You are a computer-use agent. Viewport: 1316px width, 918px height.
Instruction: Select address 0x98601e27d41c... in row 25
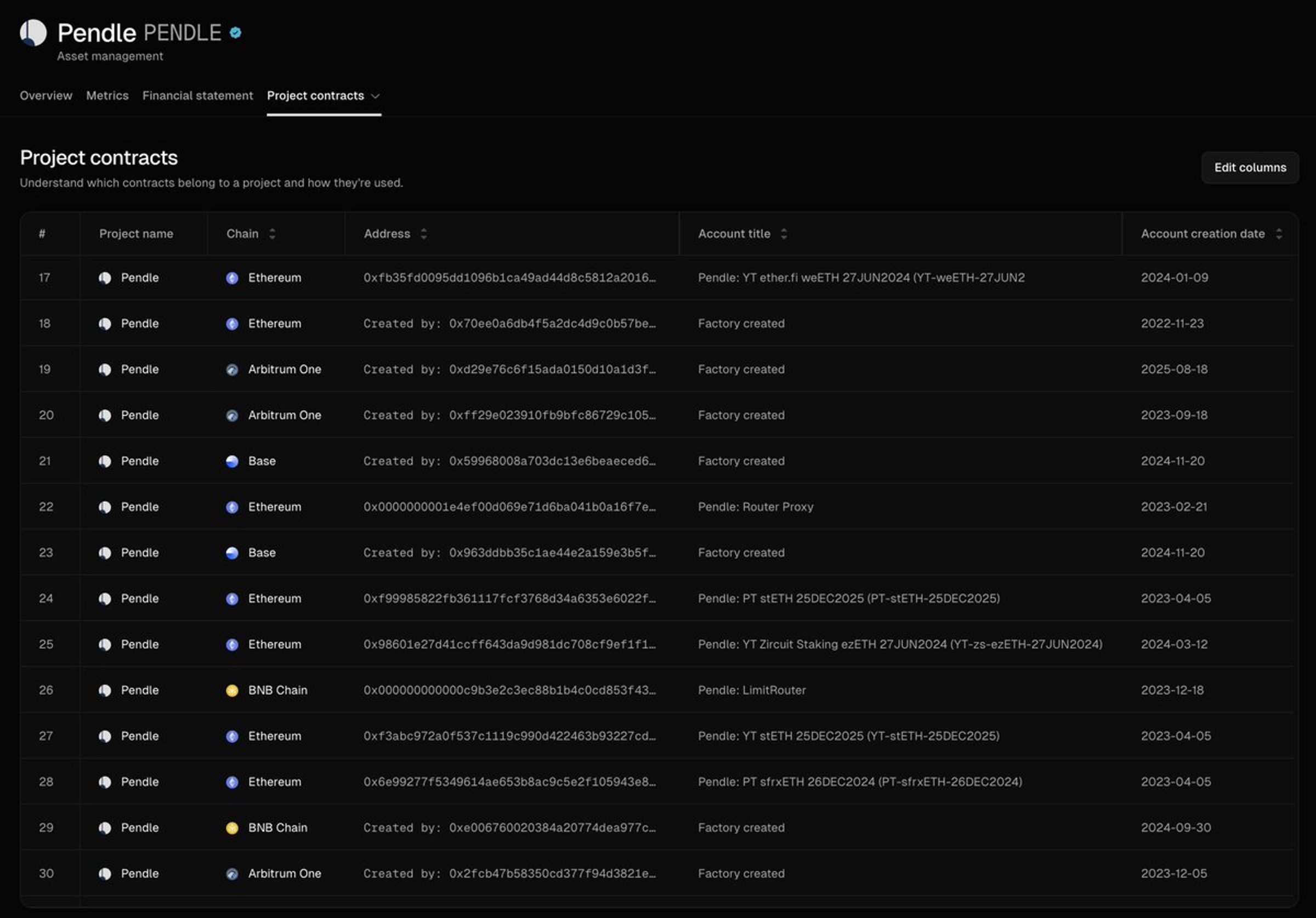click(x=509, y=644)
